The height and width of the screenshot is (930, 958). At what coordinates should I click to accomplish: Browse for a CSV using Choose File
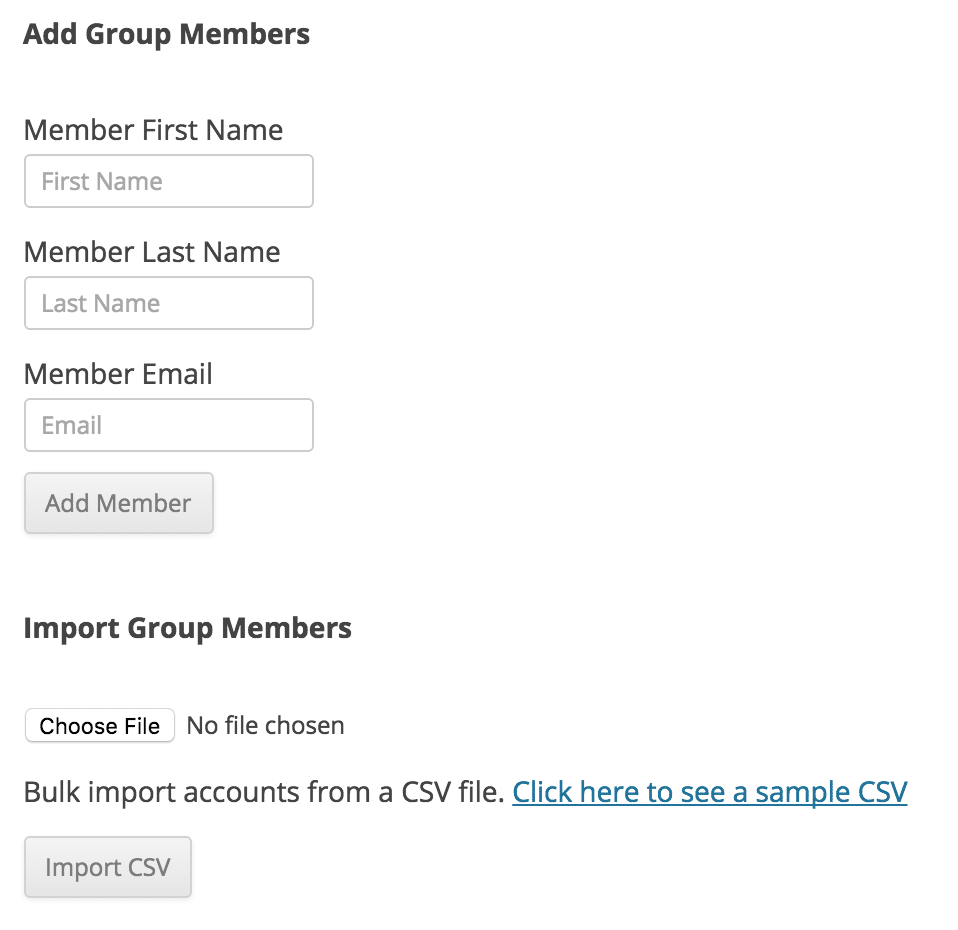[x=99, y=725]
